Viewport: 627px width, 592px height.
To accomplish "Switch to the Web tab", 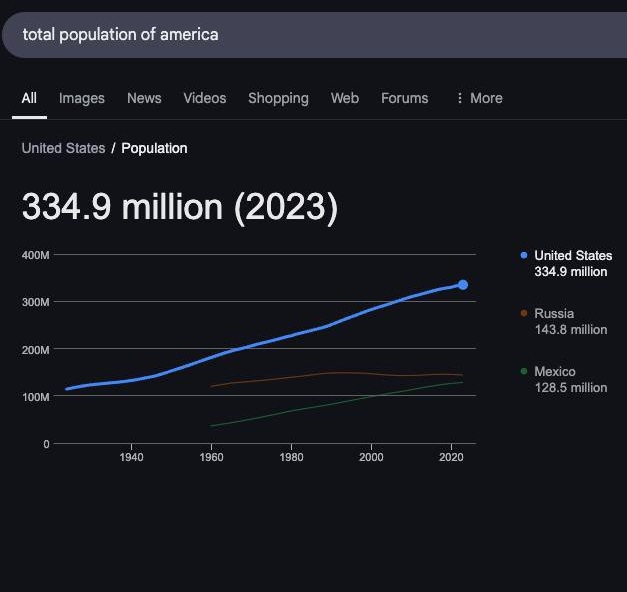I will [344, 98].
